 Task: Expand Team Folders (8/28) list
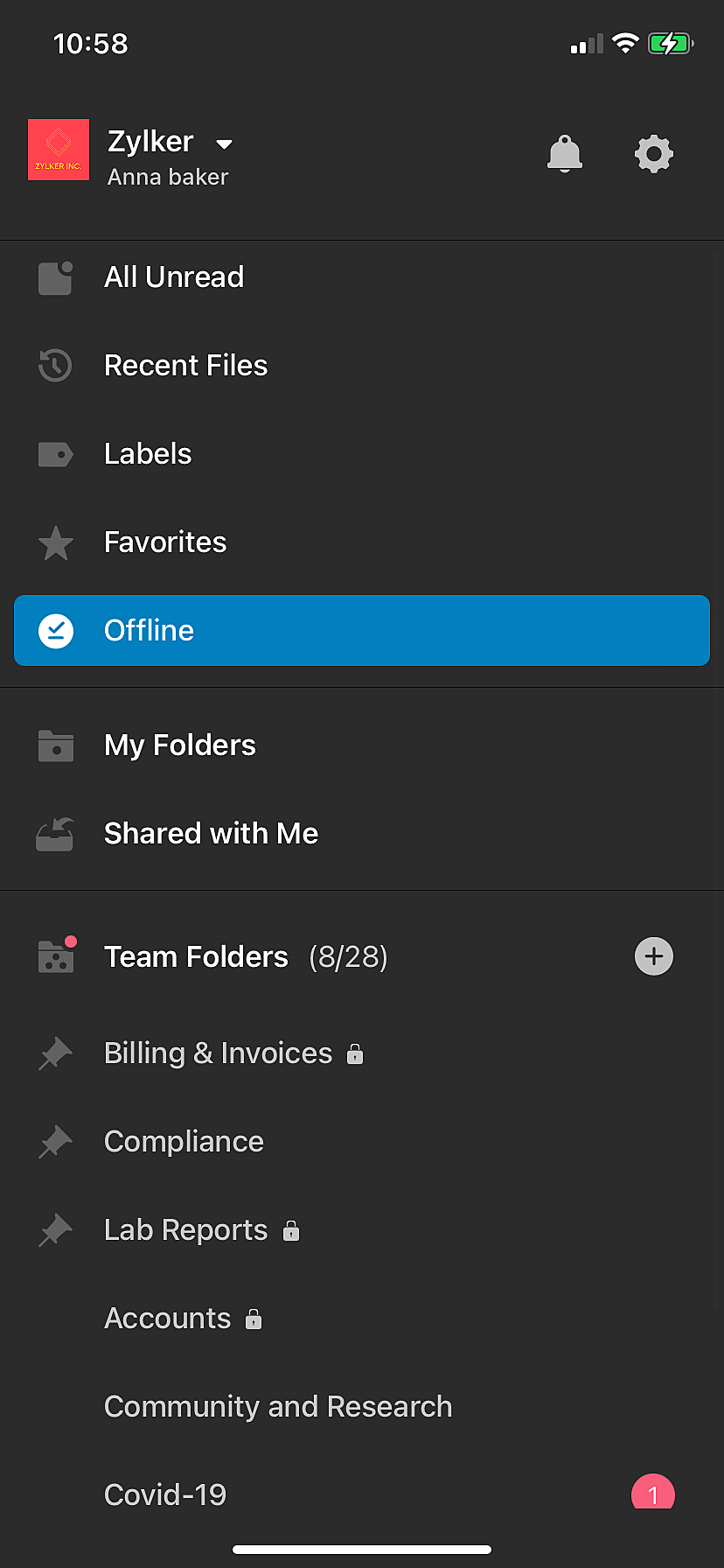(246, 957)
